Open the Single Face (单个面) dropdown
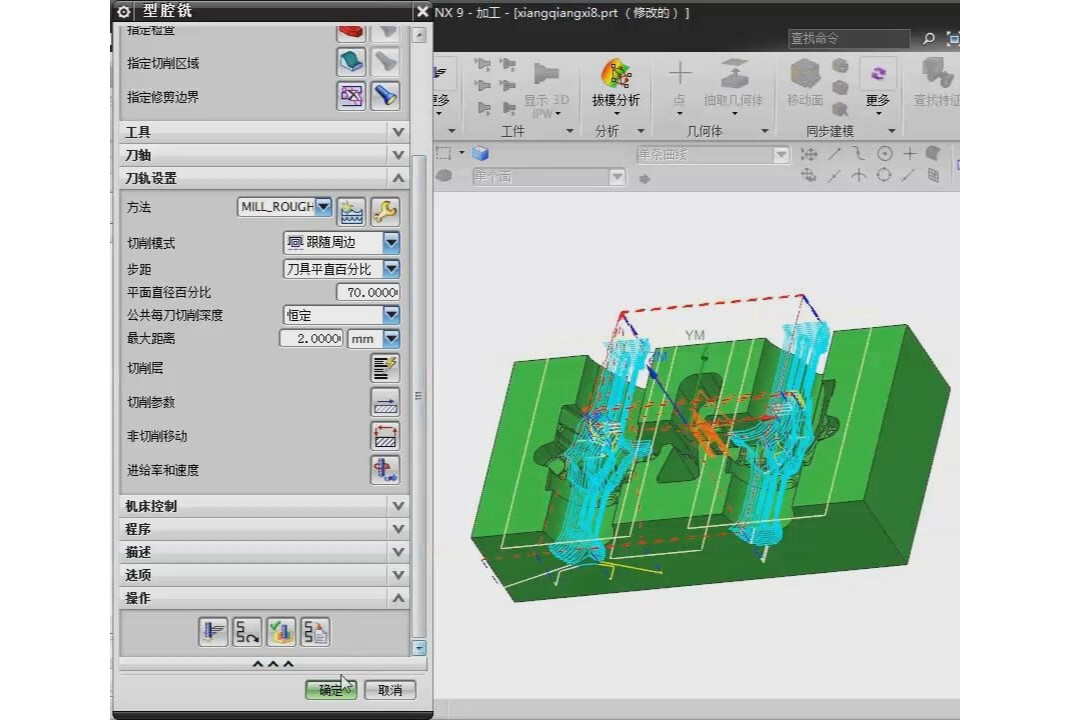 [617, 177]
